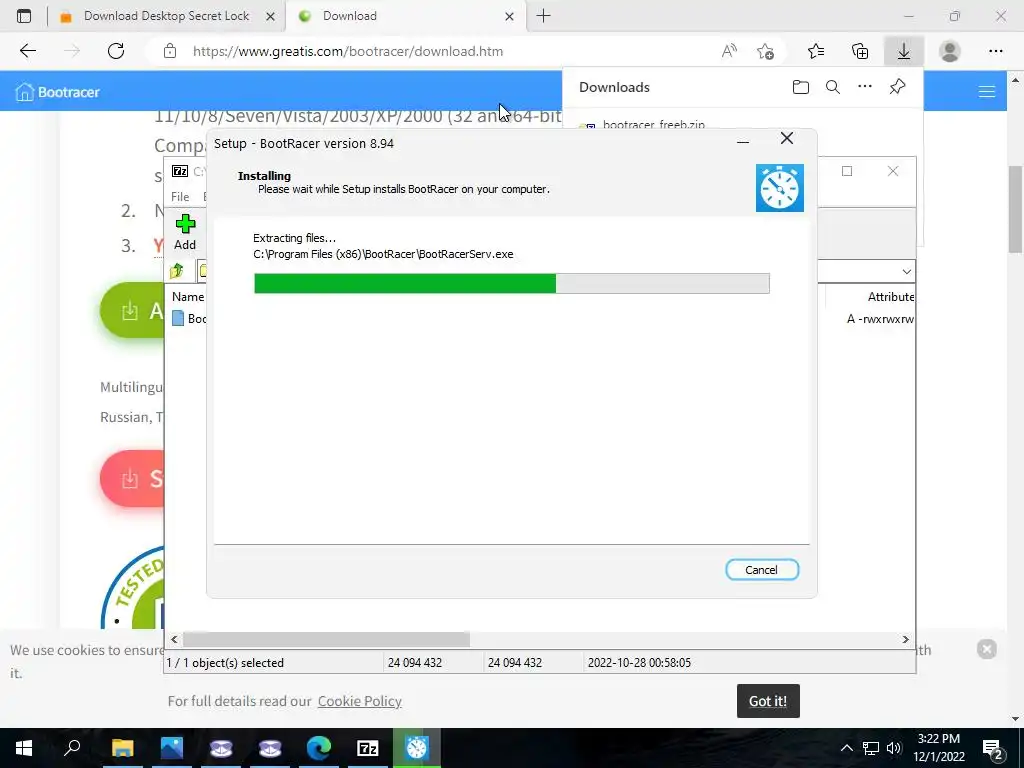
Task: Expand the 7-Zip address path dropdown
Action: click(x=906, y=272)
